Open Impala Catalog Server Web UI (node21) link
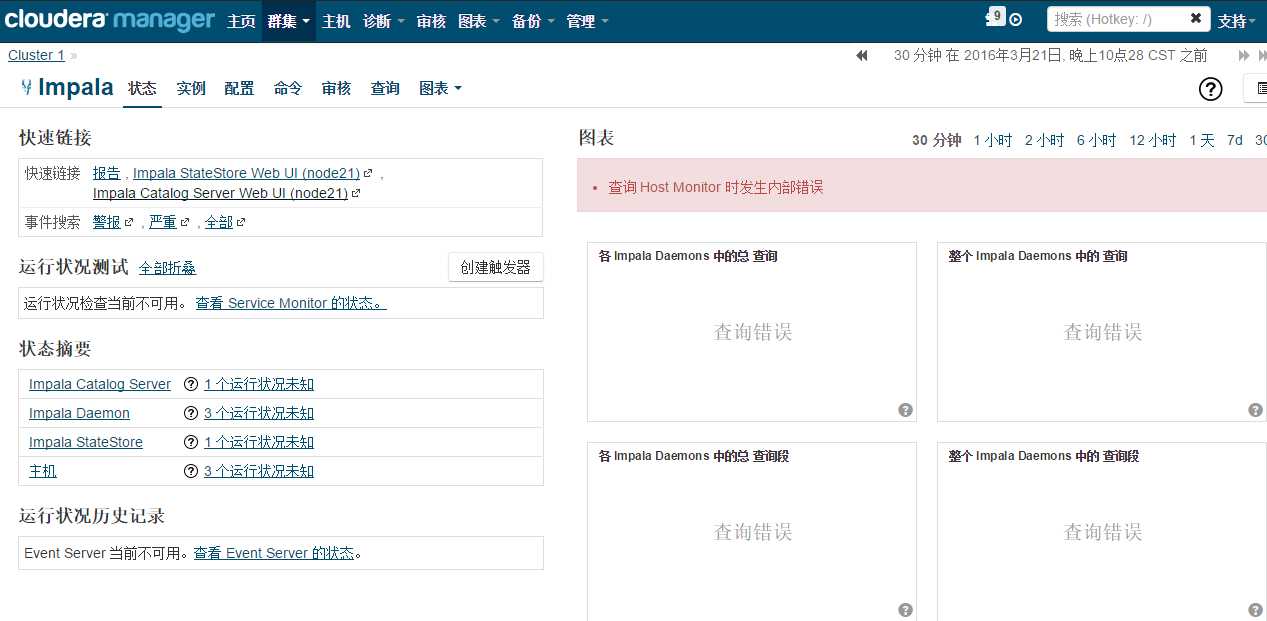The image size is (1267, 621). (220, 193)
